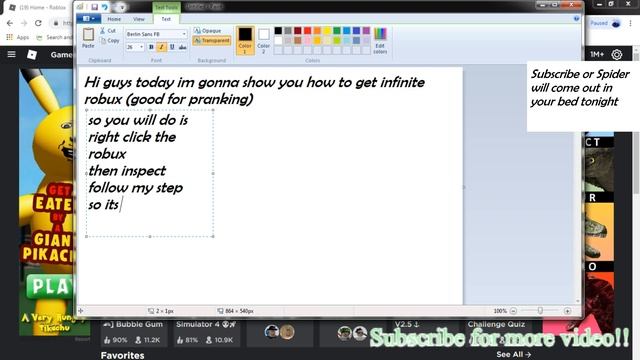Select Transparent background option
Screen dimensions: 640x360
tap(212, 40)
